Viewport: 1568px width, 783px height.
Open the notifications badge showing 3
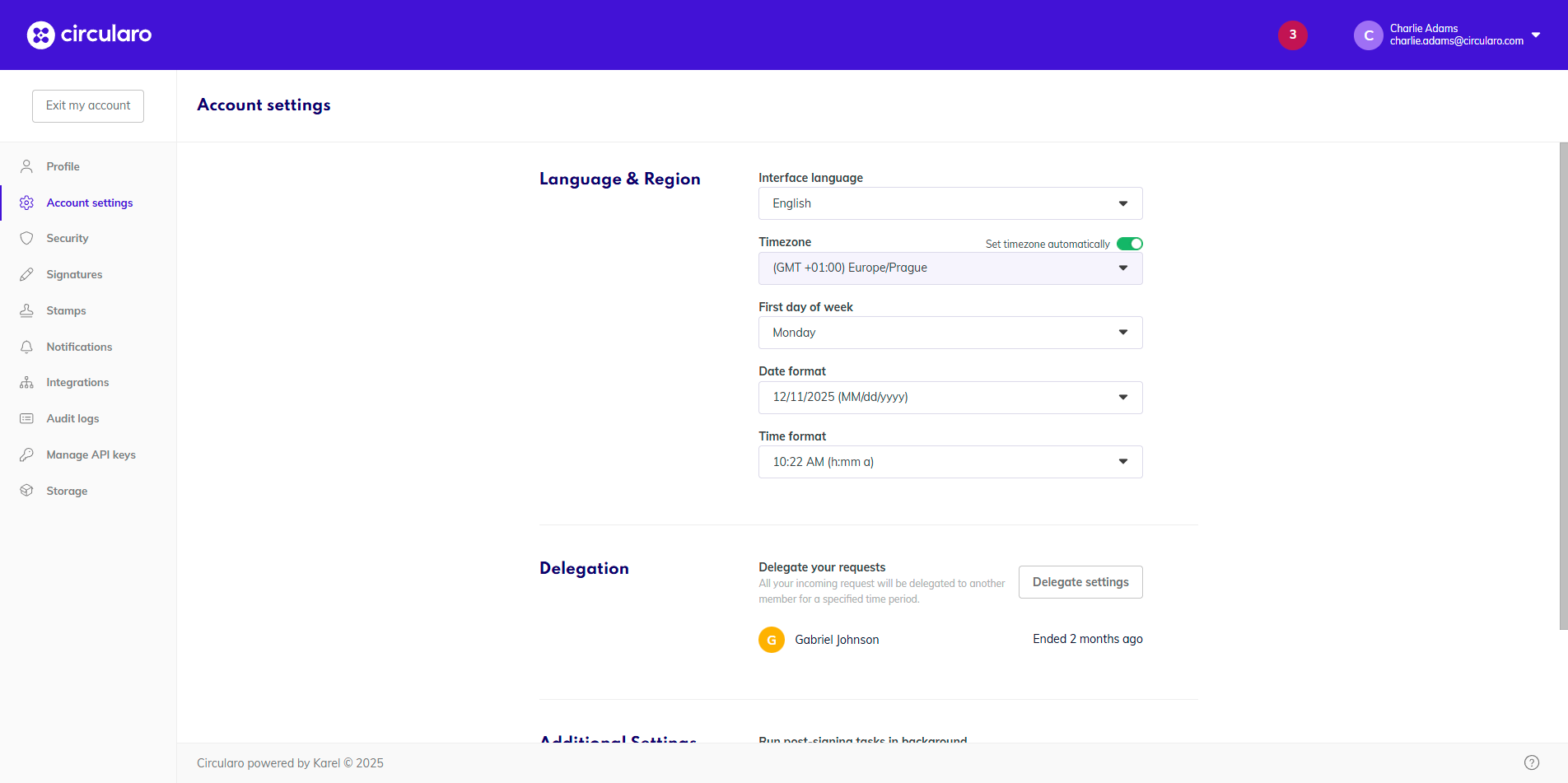[1292, 35]
